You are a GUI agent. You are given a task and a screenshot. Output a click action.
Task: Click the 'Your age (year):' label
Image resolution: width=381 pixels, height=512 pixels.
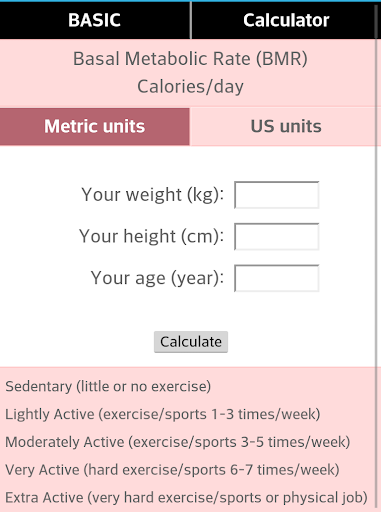click(157, 278)
